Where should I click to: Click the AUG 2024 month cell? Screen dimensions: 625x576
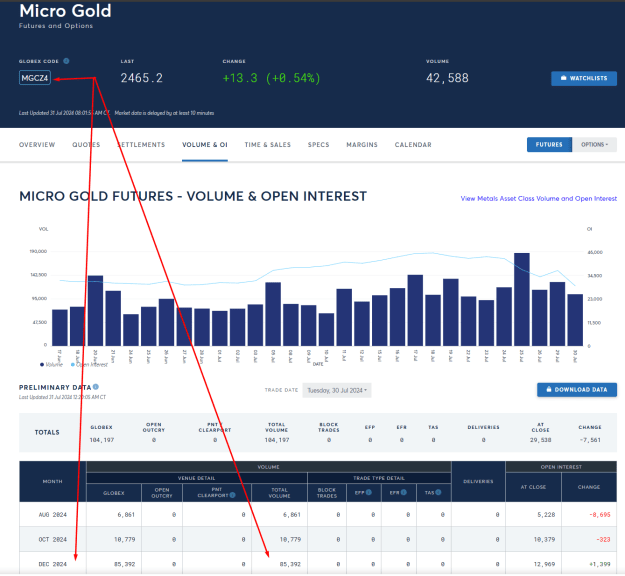(53, 515)
